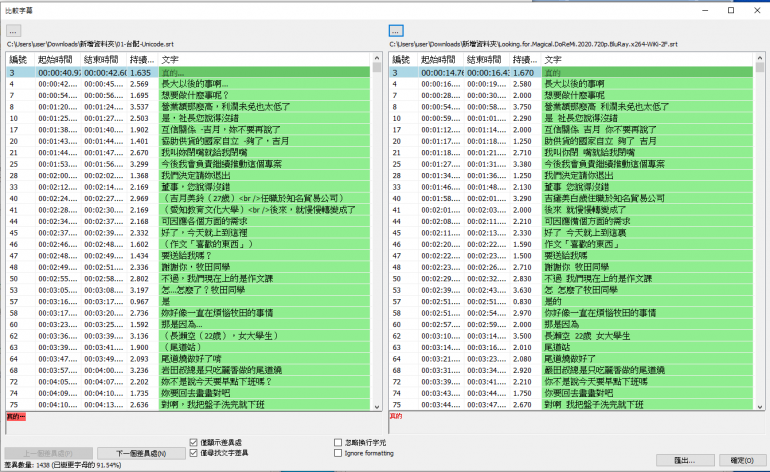Go to next difference with 下一個差異處(N)
Viewport: 770px width, 472px height.
pos(141,453)
